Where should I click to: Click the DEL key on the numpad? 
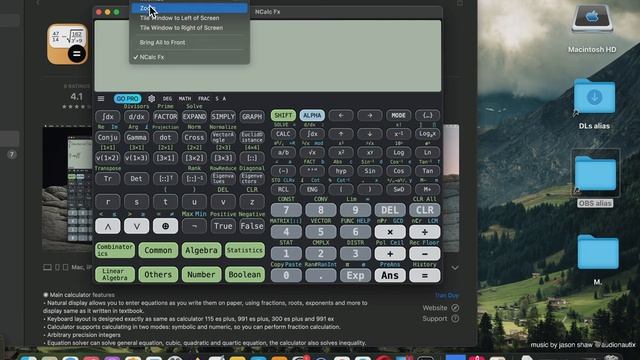point(390,210)
